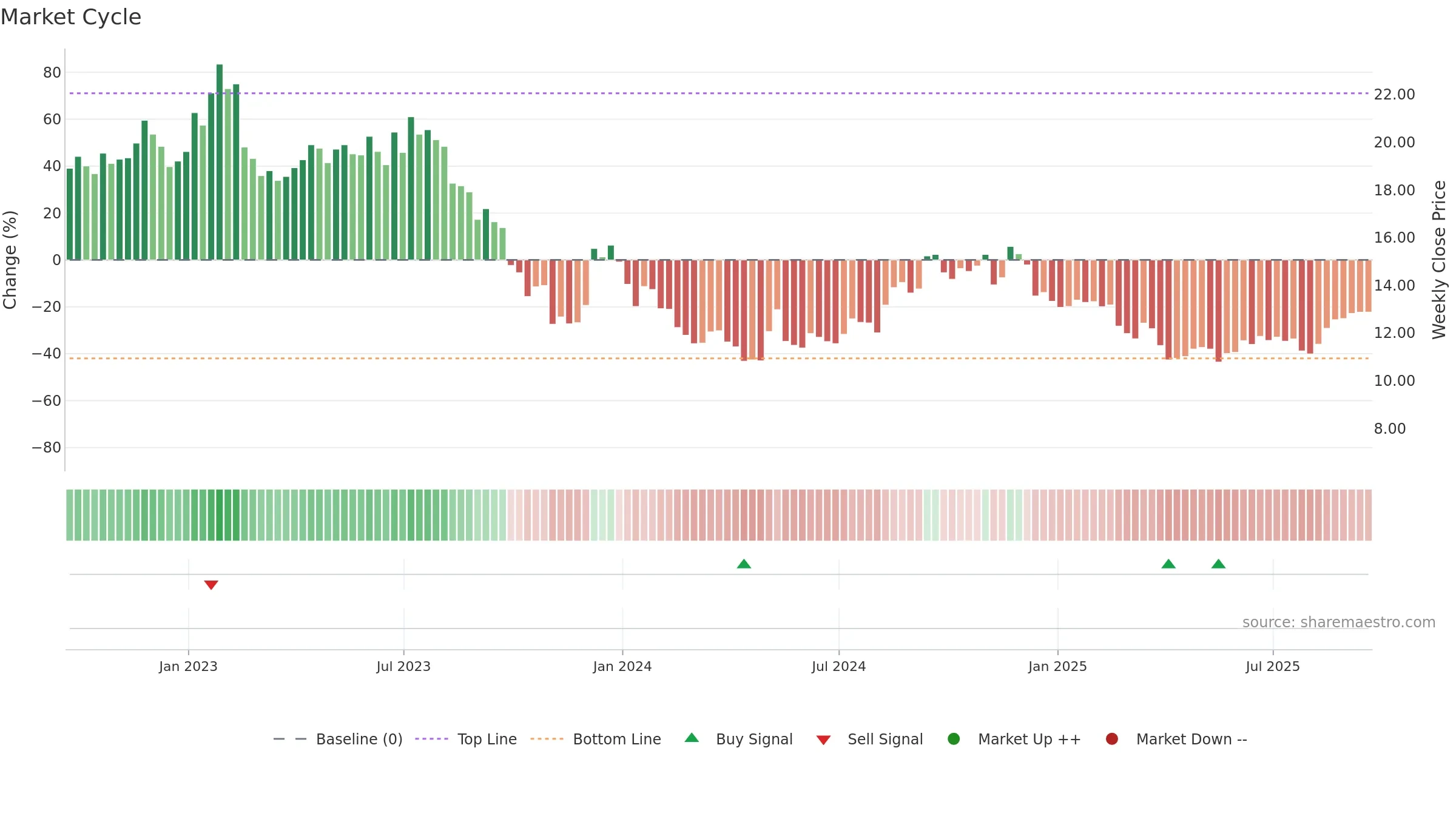The height and width of the screenshot is (819, 1456).
Task: Click the gray dashed Baseline sample in legend
Action: [290, 739]
